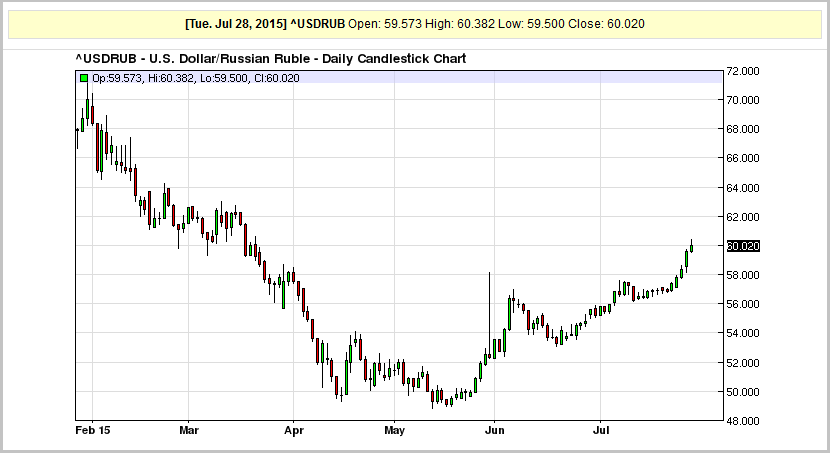Click the 'Apr' date axis label
This screenshot has height=453, width=830.
pos(294,431)
